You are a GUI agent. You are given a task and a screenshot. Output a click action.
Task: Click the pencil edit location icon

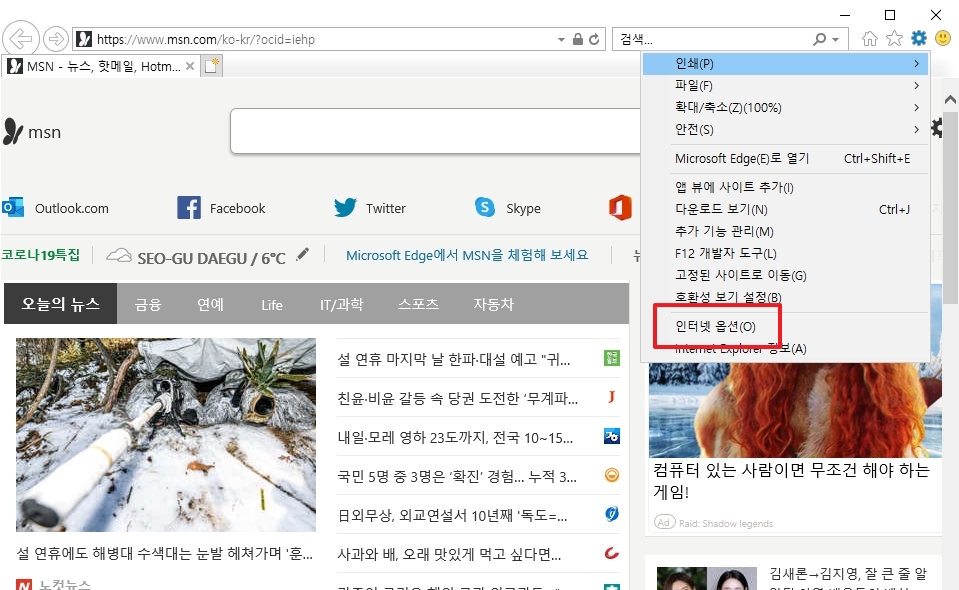302,254
